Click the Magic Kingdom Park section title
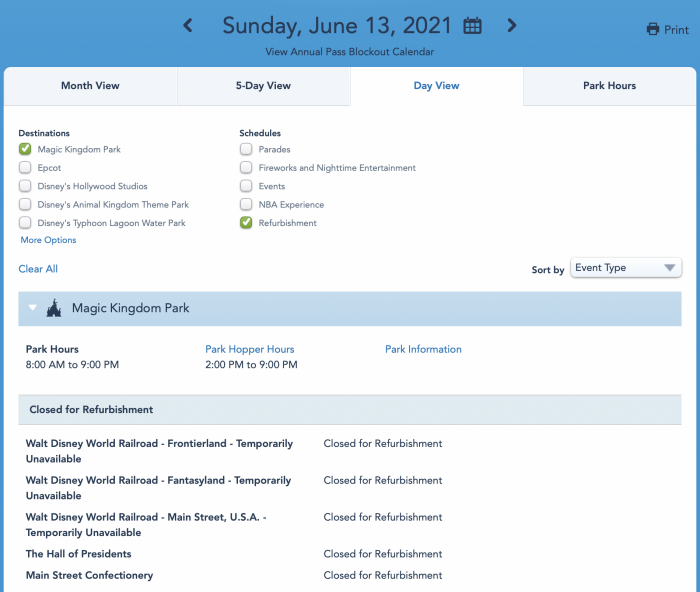The height and width of the screenshot is (592, 700). tap(130, 308)
